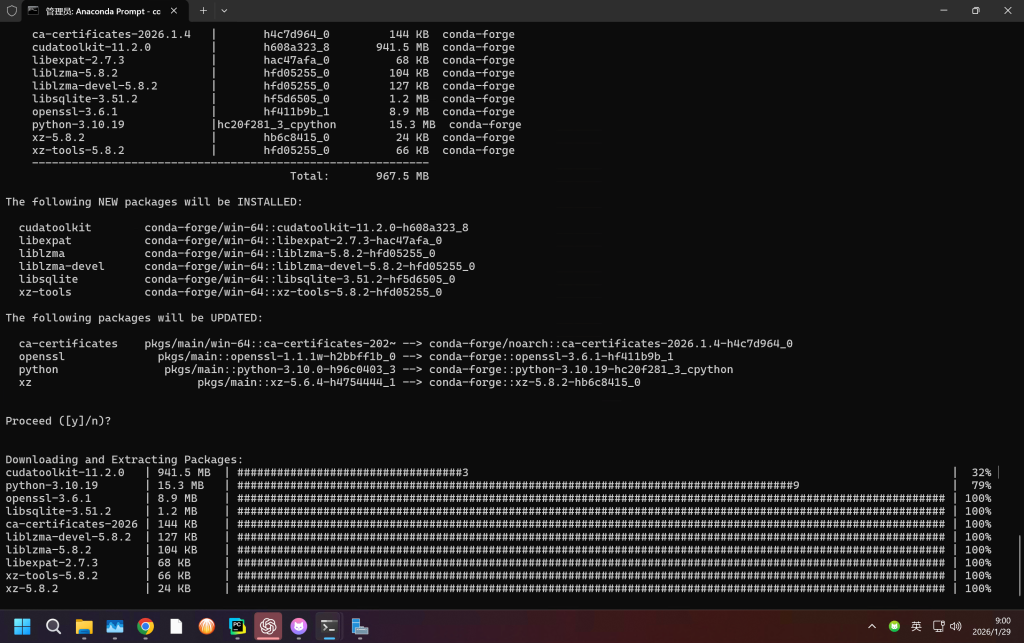Viewport: 1024px width, 643px height.
Task: Open the orange sphere app in taskbar
Action: click(x=207, y=627)
